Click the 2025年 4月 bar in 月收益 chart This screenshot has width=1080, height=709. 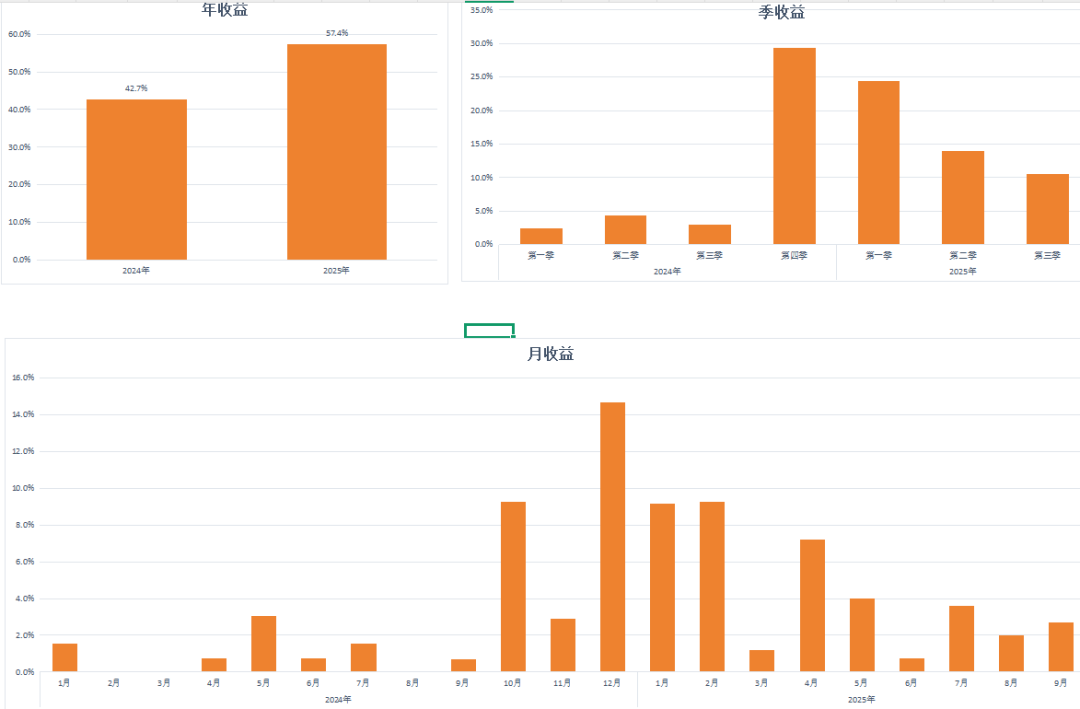(x=812, y=605)
